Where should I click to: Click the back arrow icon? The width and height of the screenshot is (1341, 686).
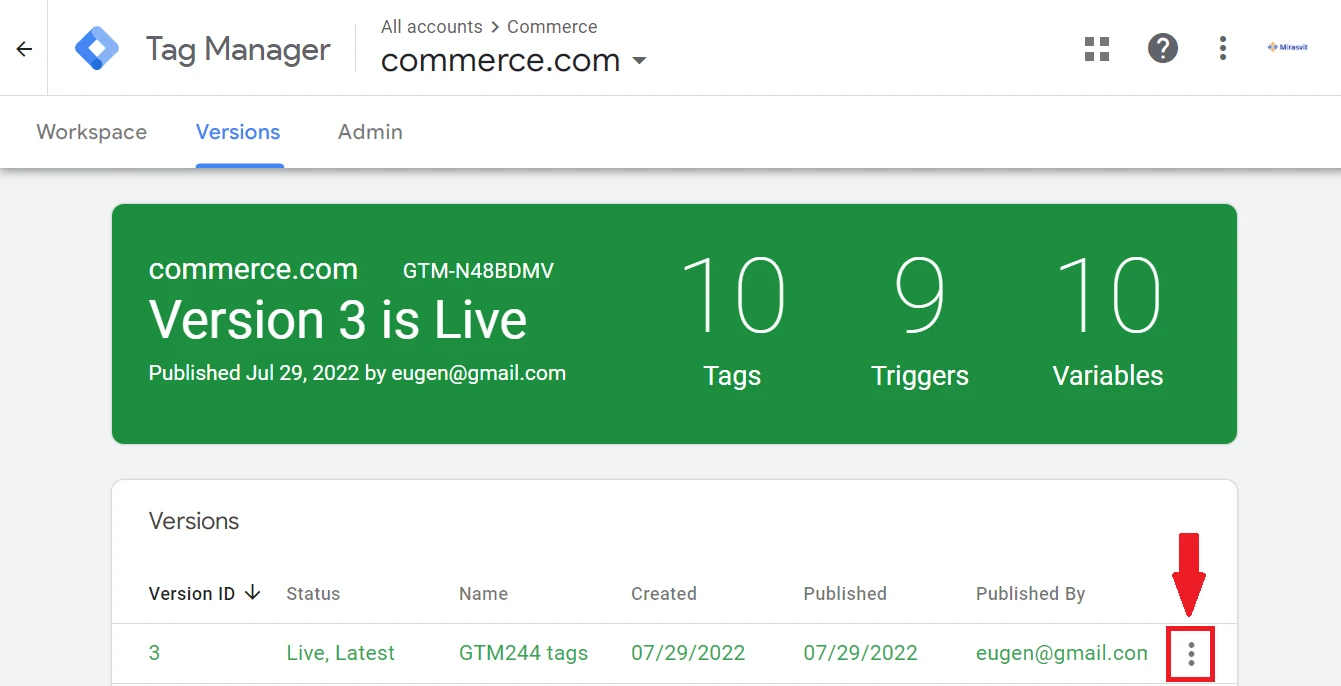(x=24, y=49)
